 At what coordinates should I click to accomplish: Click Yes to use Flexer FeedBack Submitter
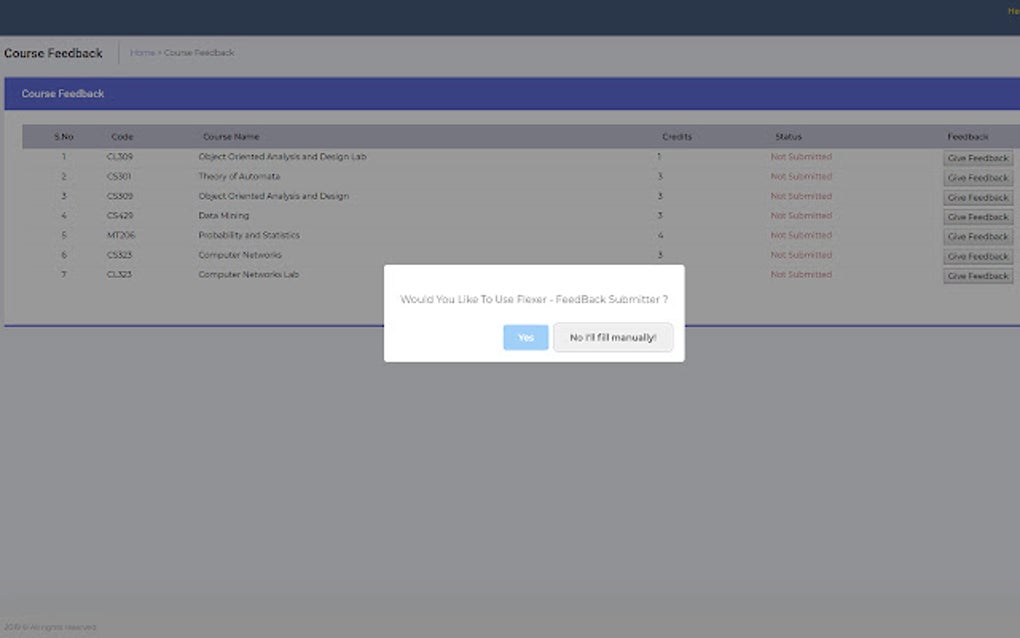(524, 337)
